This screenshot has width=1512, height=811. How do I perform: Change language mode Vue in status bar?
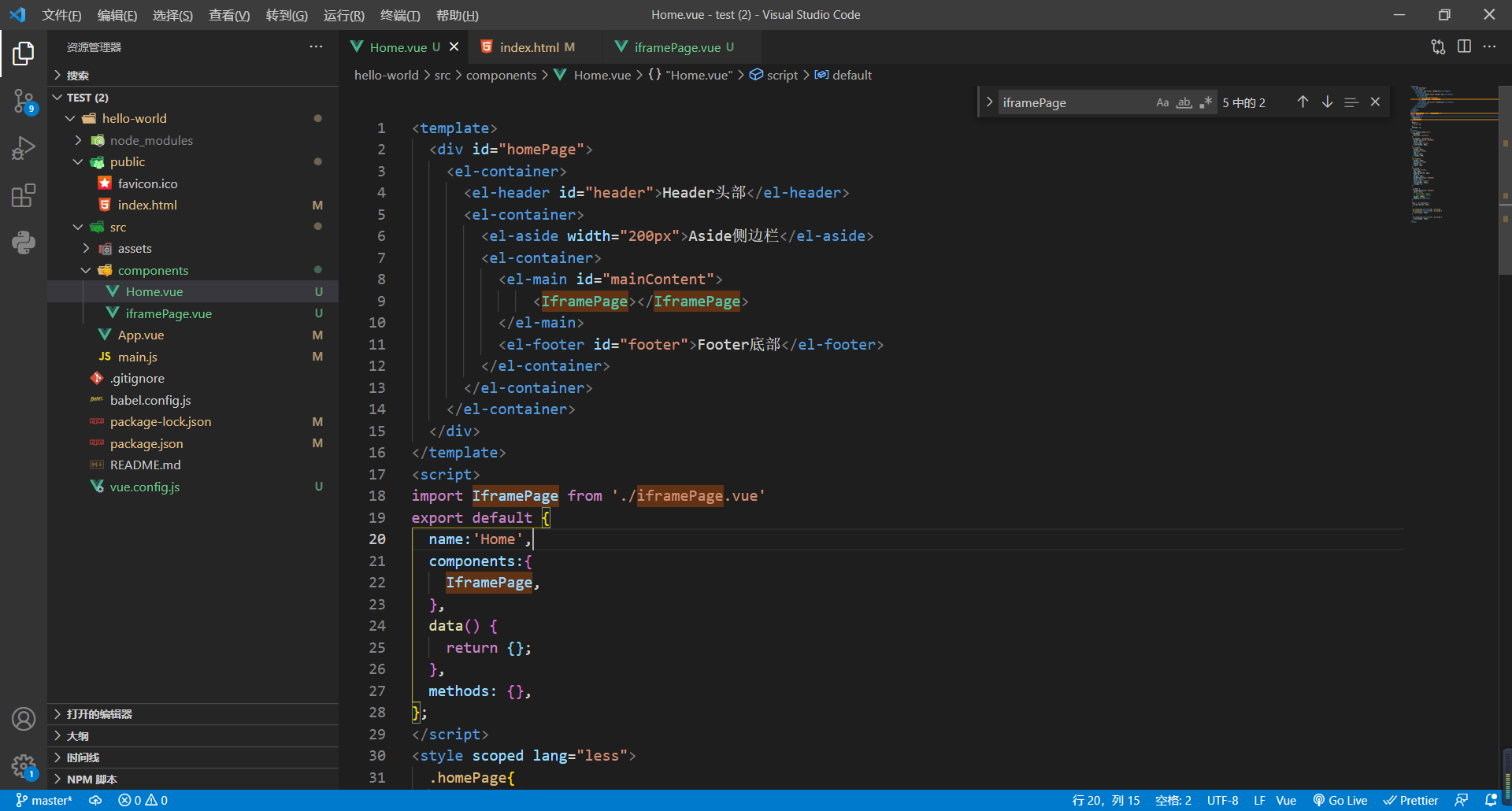point(1286,800)
